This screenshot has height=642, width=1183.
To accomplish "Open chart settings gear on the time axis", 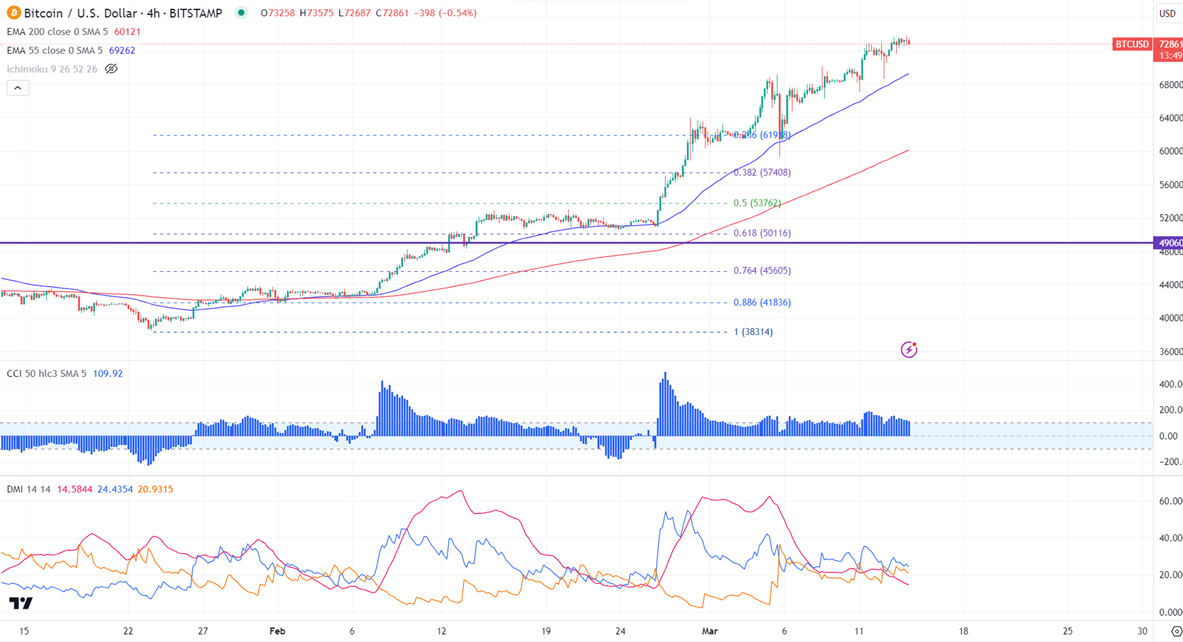I will tap(1175, 631).
